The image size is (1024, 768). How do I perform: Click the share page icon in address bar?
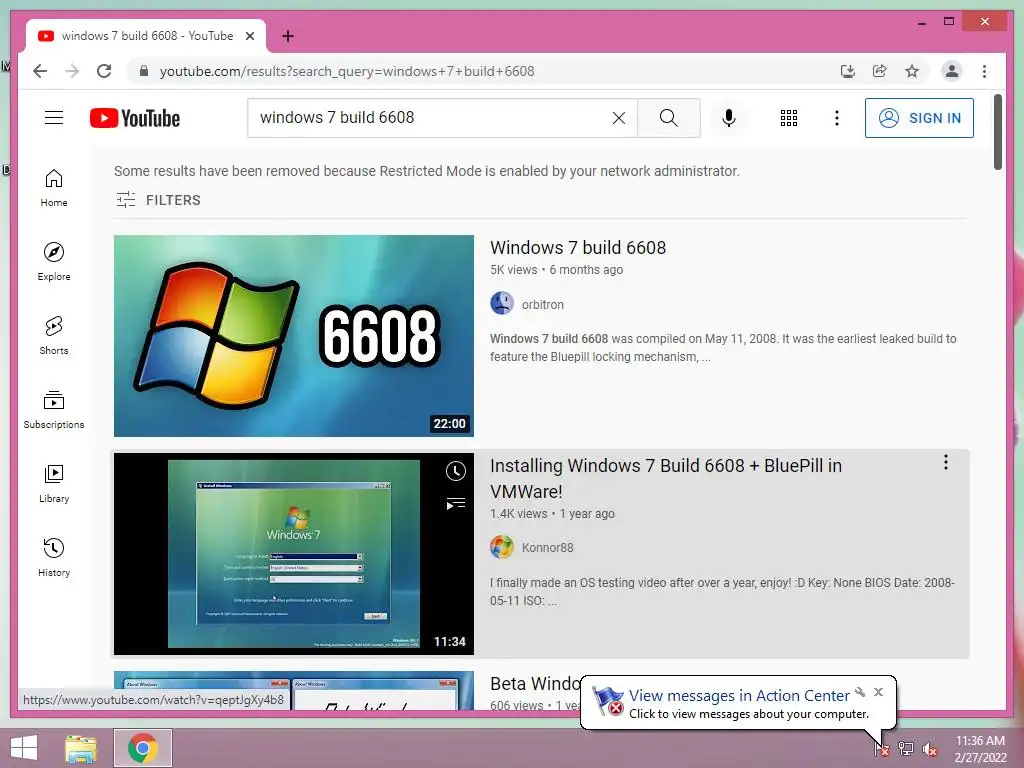pyautogui.click(x=880, y=71)
